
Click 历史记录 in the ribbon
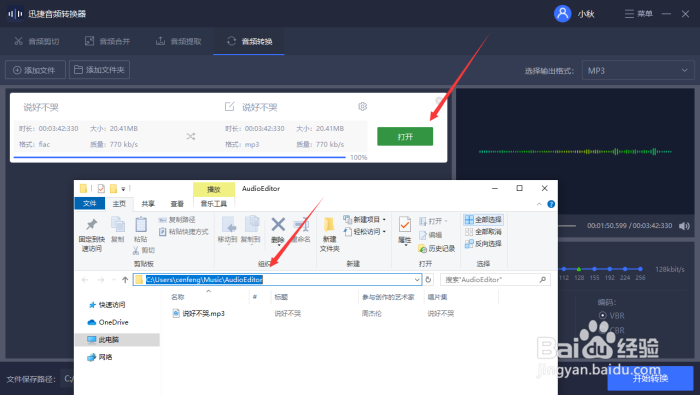click(437, 249)
